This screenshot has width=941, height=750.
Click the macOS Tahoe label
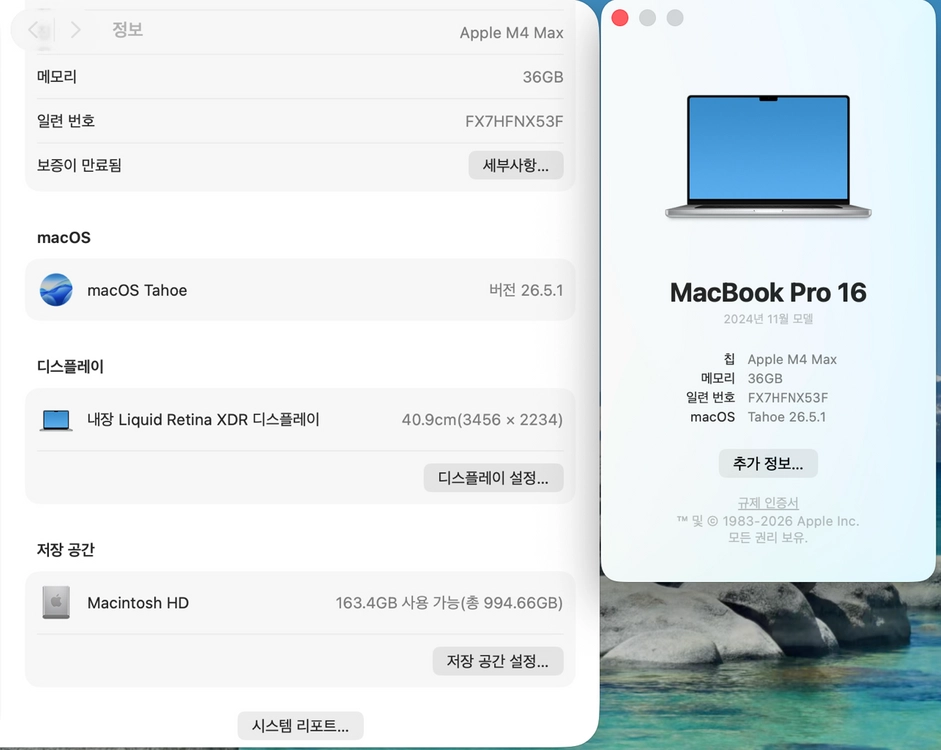pos(137,290)
